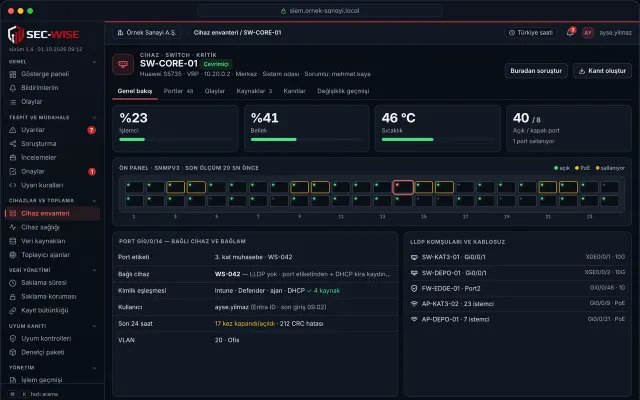Screen dimensions: 640x400
Task: Click the switch device icon beside SW-CORE-01
Action: (123, 64)
